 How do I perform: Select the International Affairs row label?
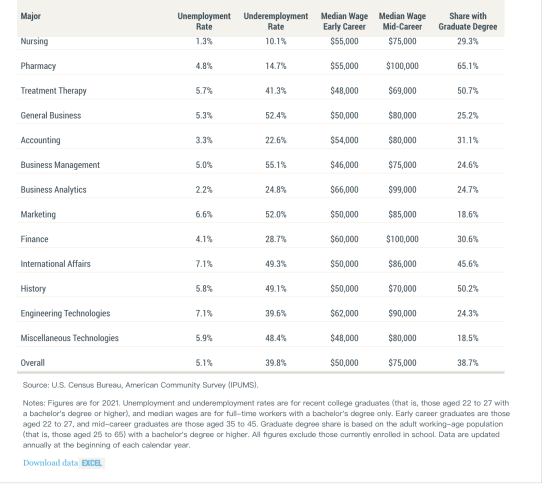click(x=55, y=264)
